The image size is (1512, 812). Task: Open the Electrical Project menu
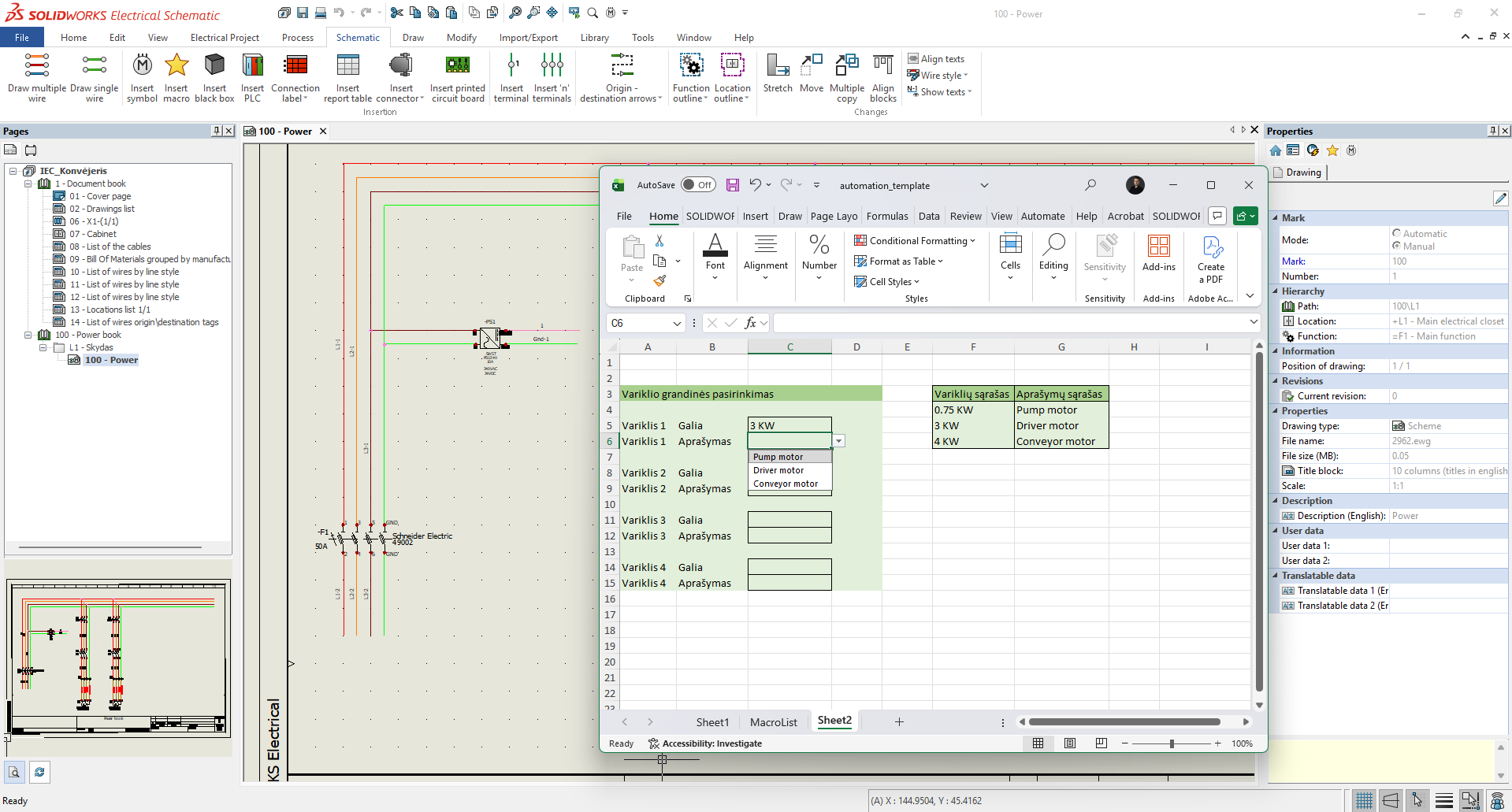coord(225,37)
